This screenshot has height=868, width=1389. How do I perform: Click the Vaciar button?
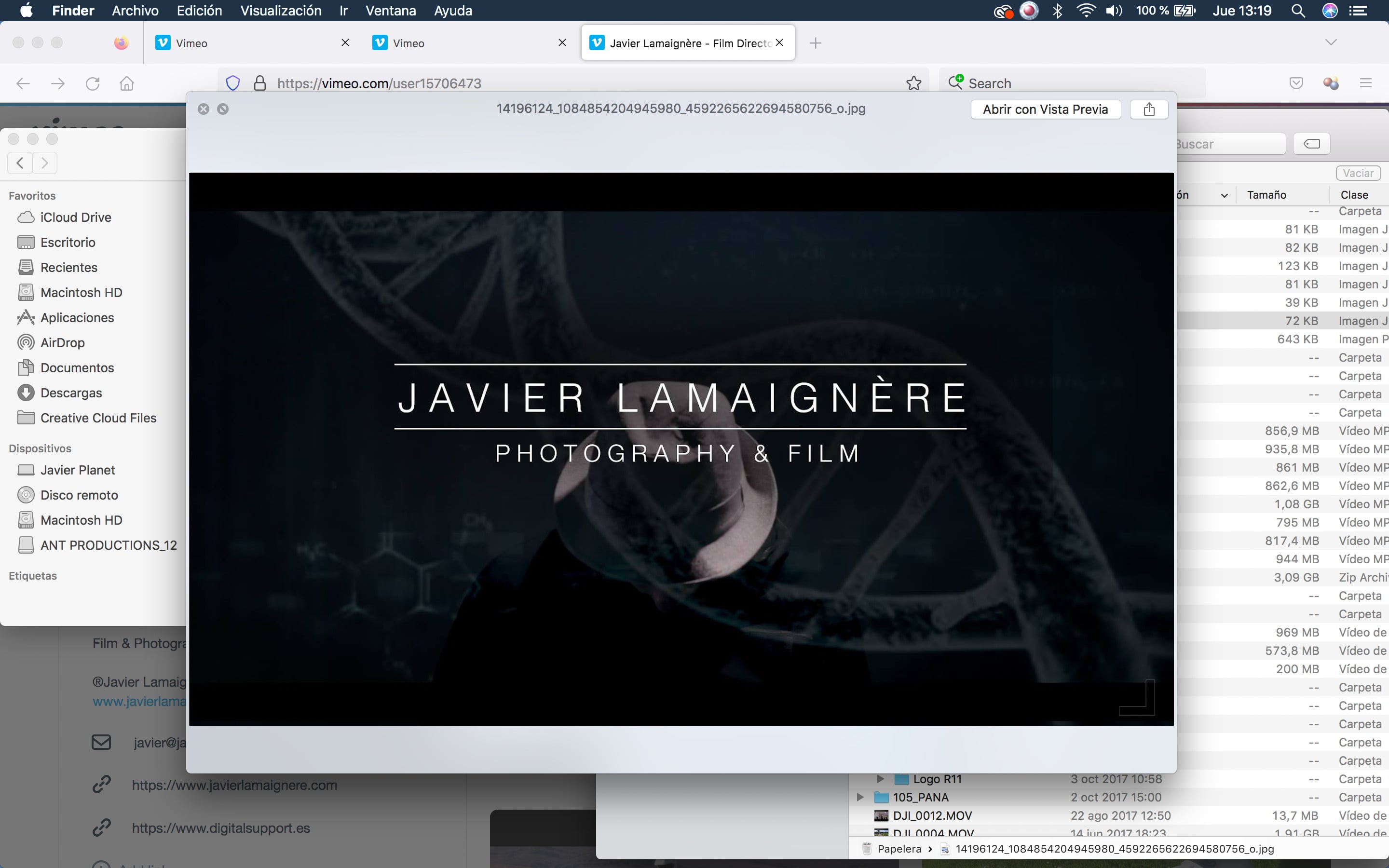pos(1358,174)
